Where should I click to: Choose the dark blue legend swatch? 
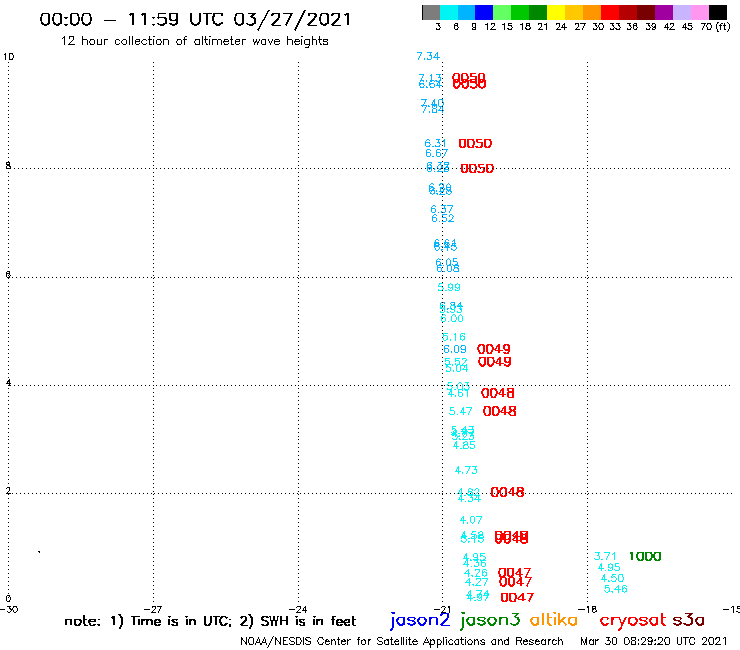484,12
